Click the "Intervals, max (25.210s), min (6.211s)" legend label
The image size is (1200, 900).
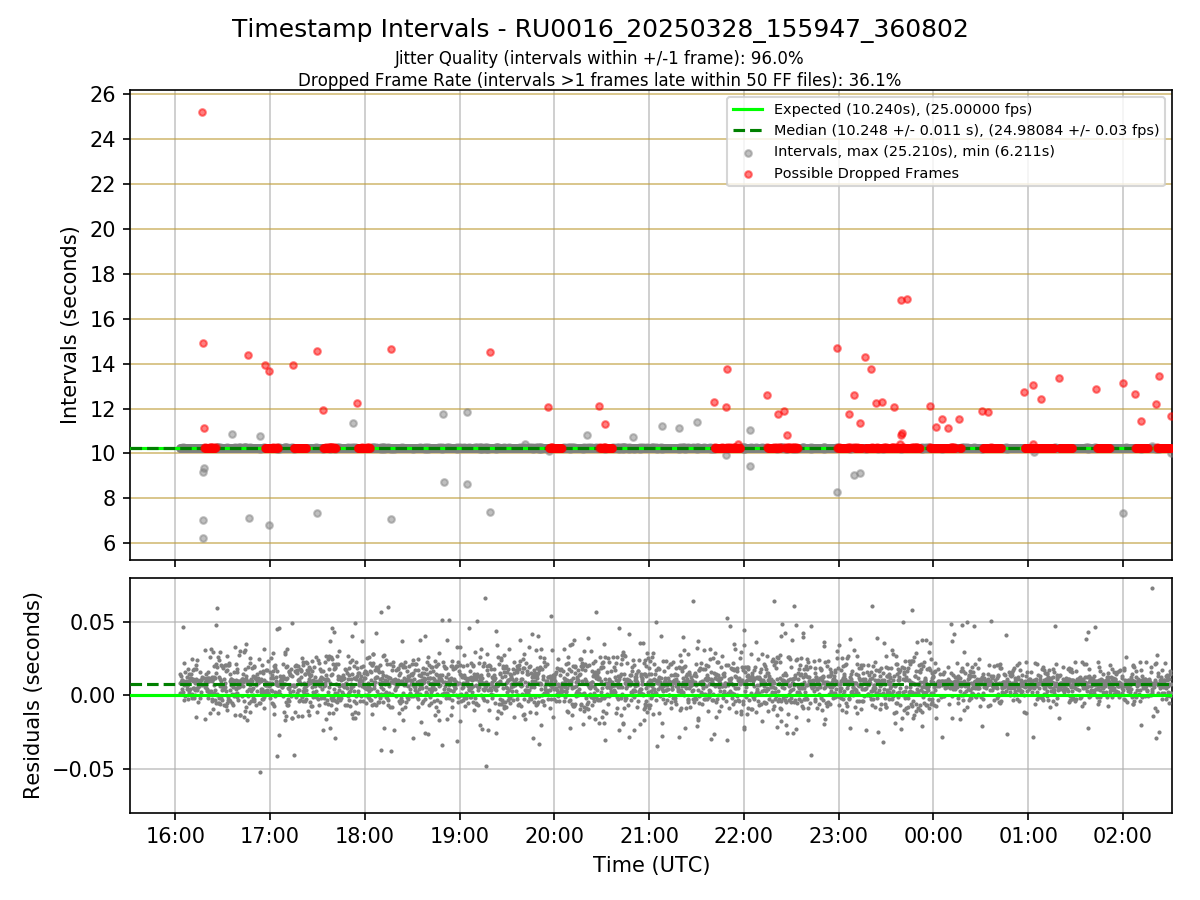[914, 151]
